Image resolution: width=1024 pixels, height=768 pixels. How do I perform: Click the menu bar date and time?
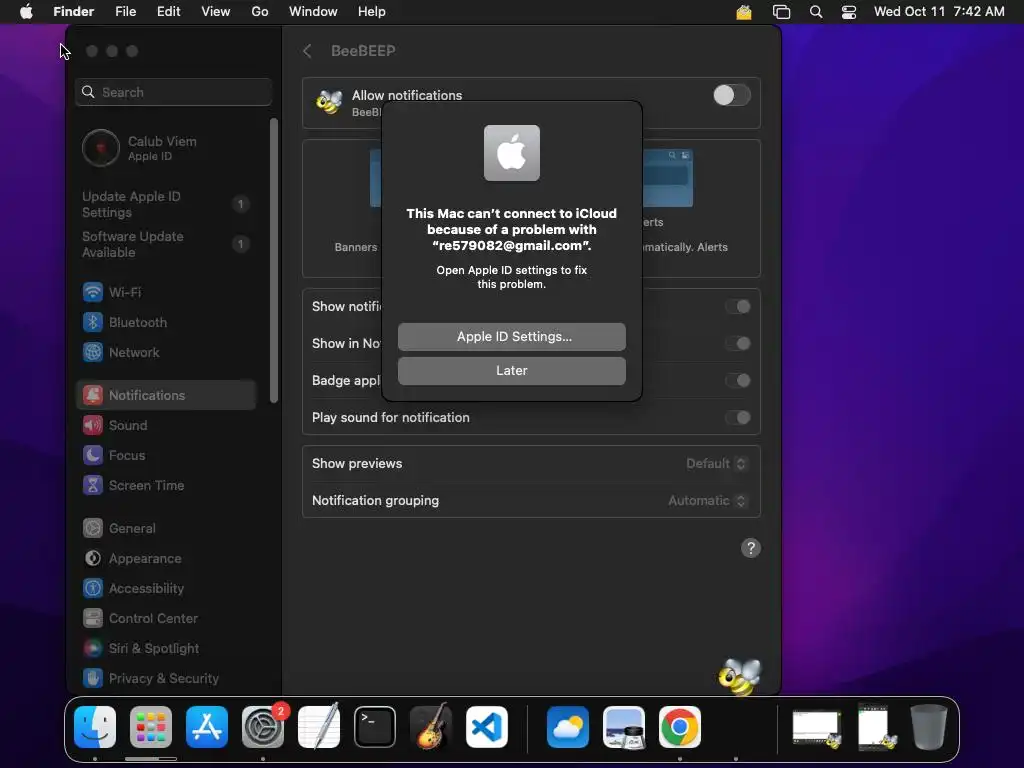tap(939, 12)
